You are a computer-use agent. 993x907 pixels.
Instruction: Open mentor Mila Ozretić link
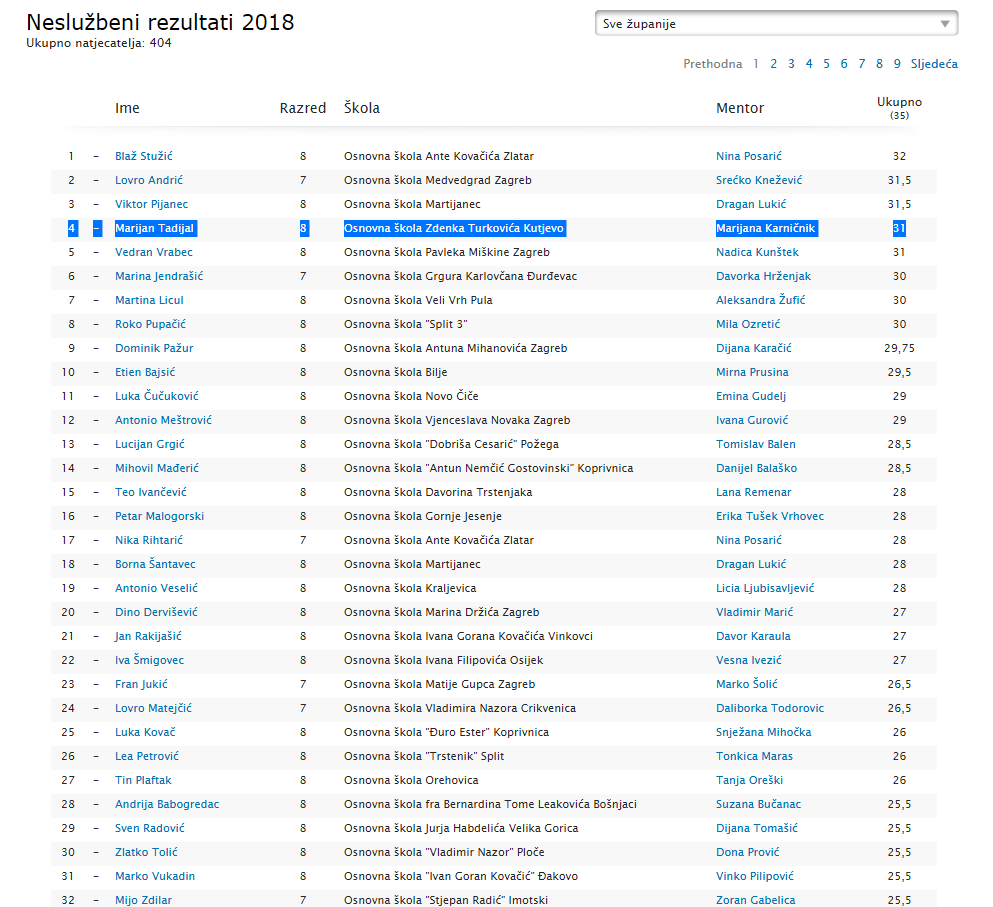coord(749,324)
